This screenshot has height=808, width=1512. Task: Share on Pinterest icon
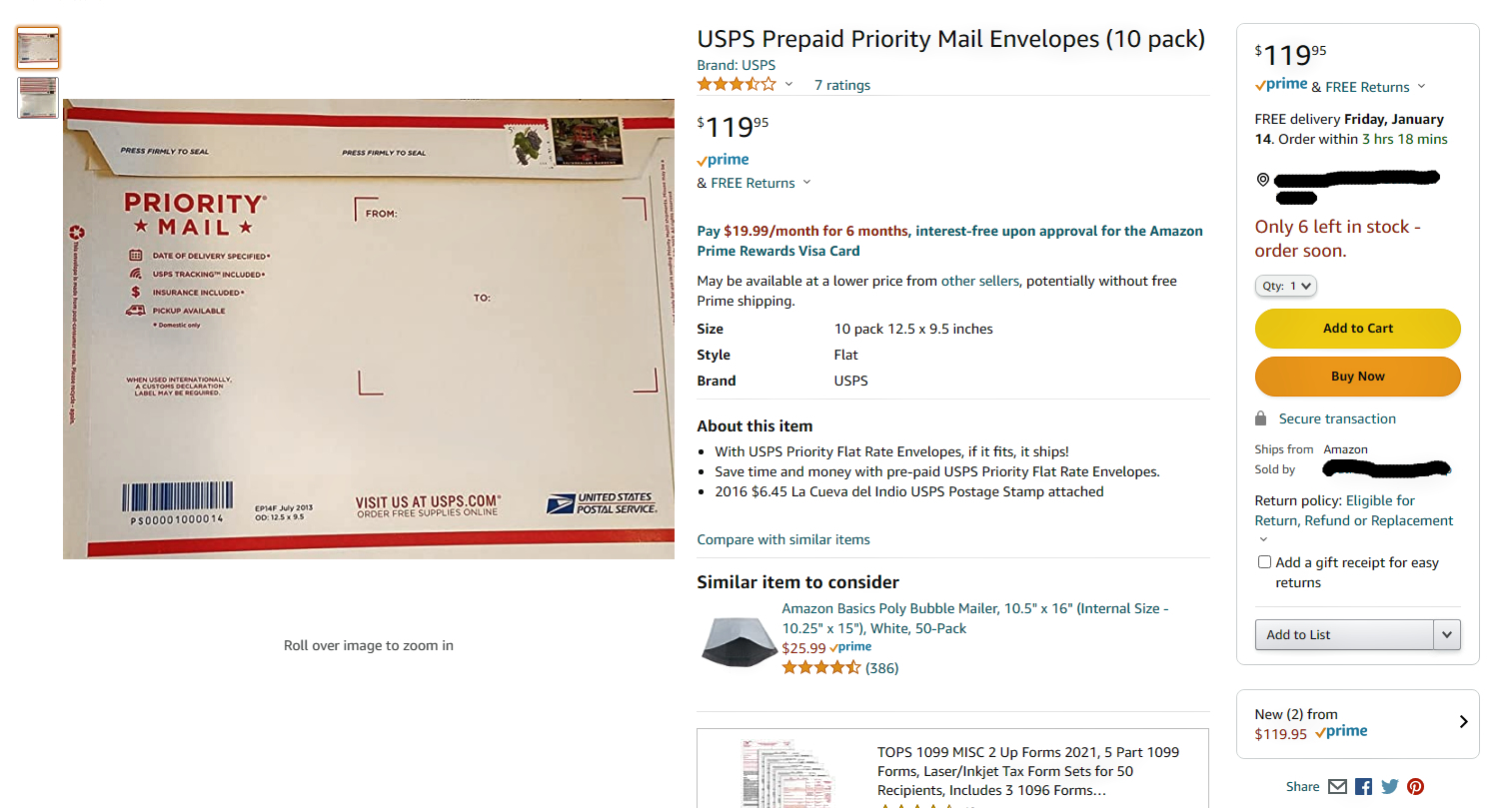coord(1415,787)
